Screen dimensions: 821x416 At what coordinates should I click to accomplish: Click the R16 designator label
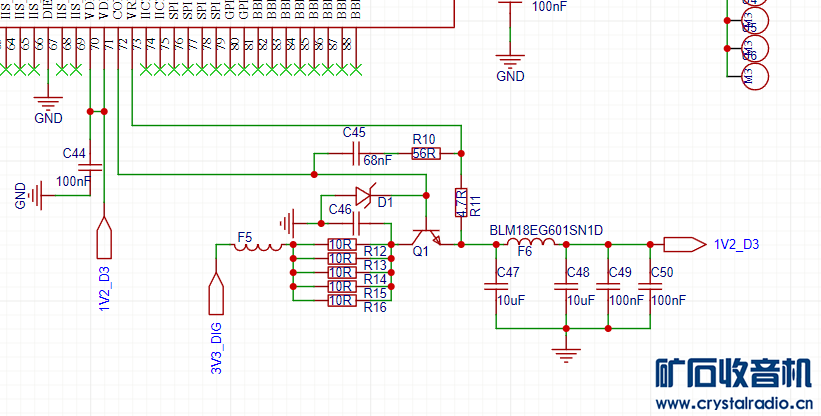click(375, 307)
